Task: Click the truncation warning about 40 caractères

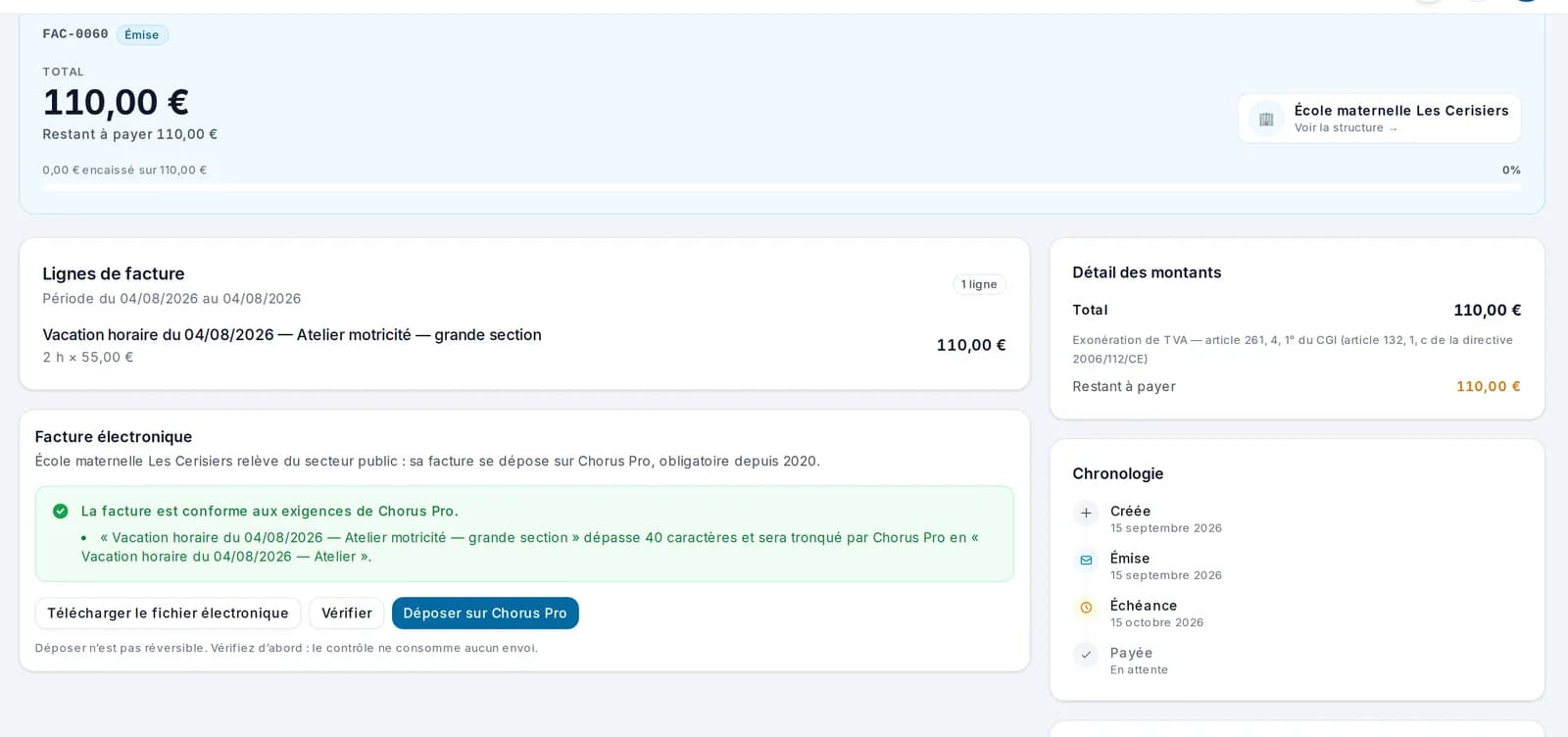Action: 530,547
